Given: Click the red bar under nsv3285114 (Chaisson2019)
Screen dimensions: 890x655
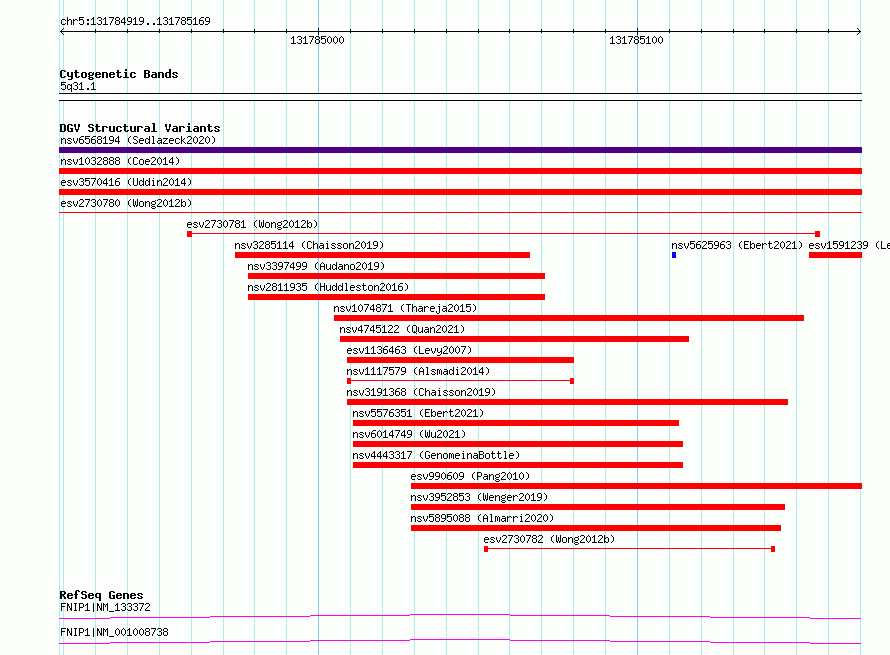Looking at the screenshot, I should tap(383, 255).
